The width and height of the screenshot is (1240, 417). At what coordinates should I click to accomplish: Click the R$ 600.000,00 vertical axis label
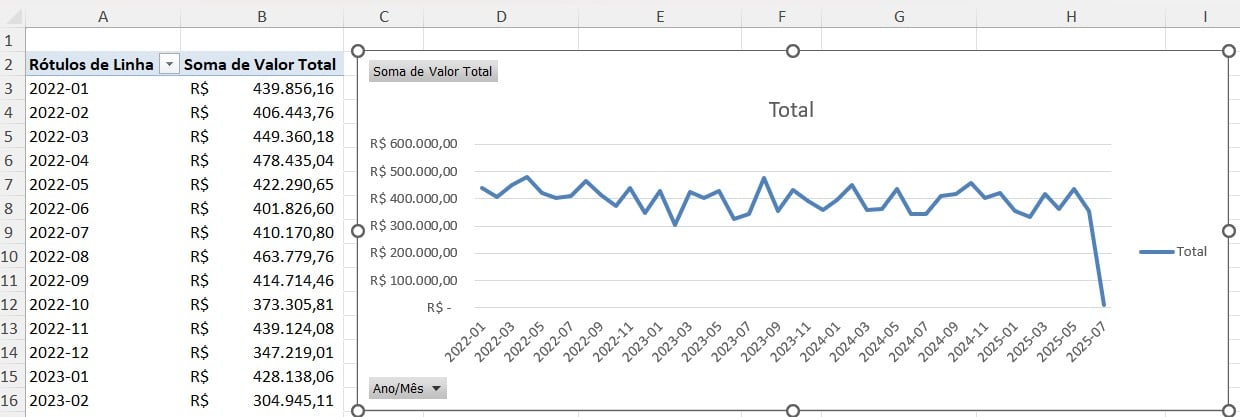point(413,144)
